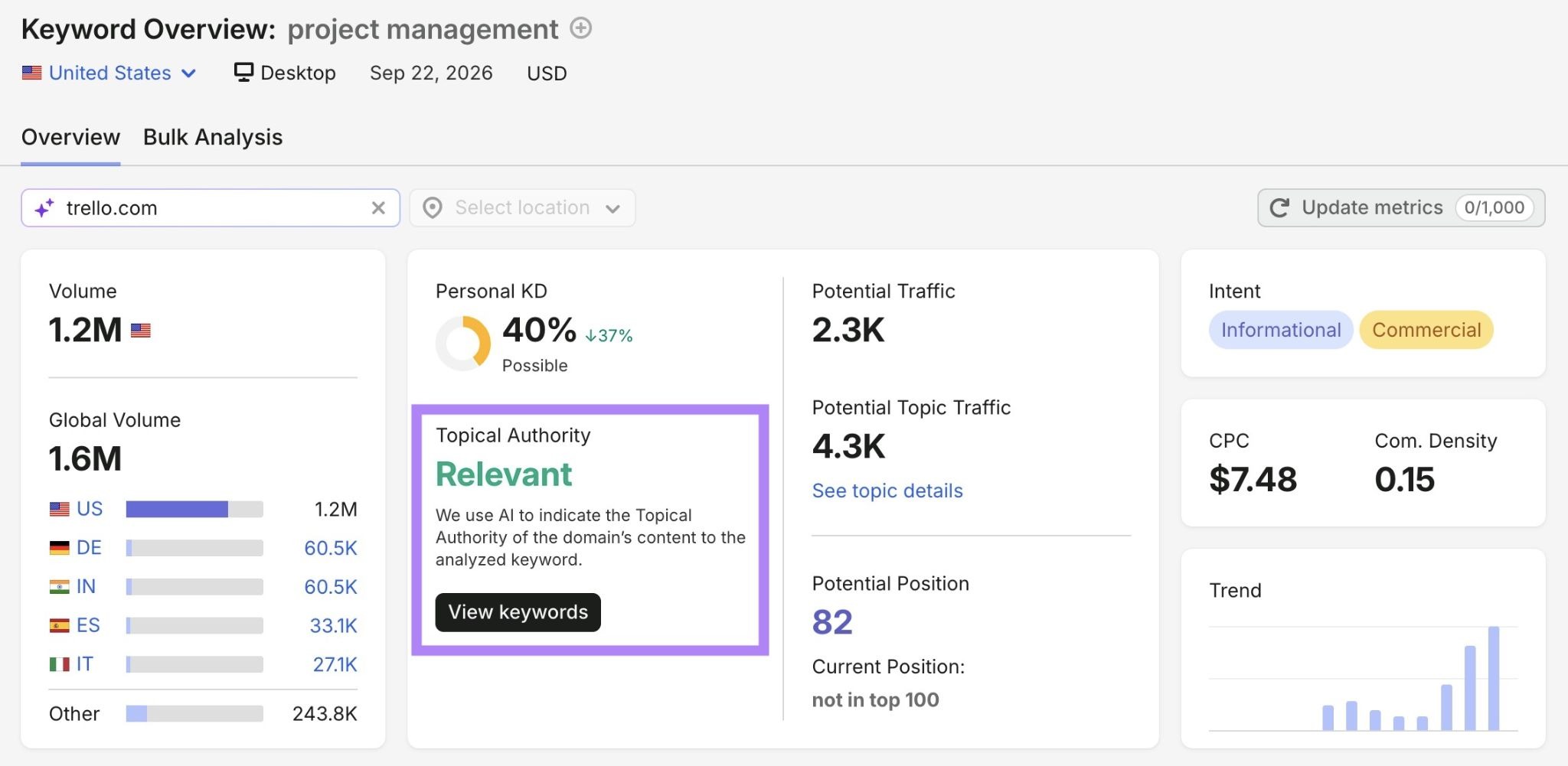
Task: Click the IN country link
Action: tap(86, 586)
